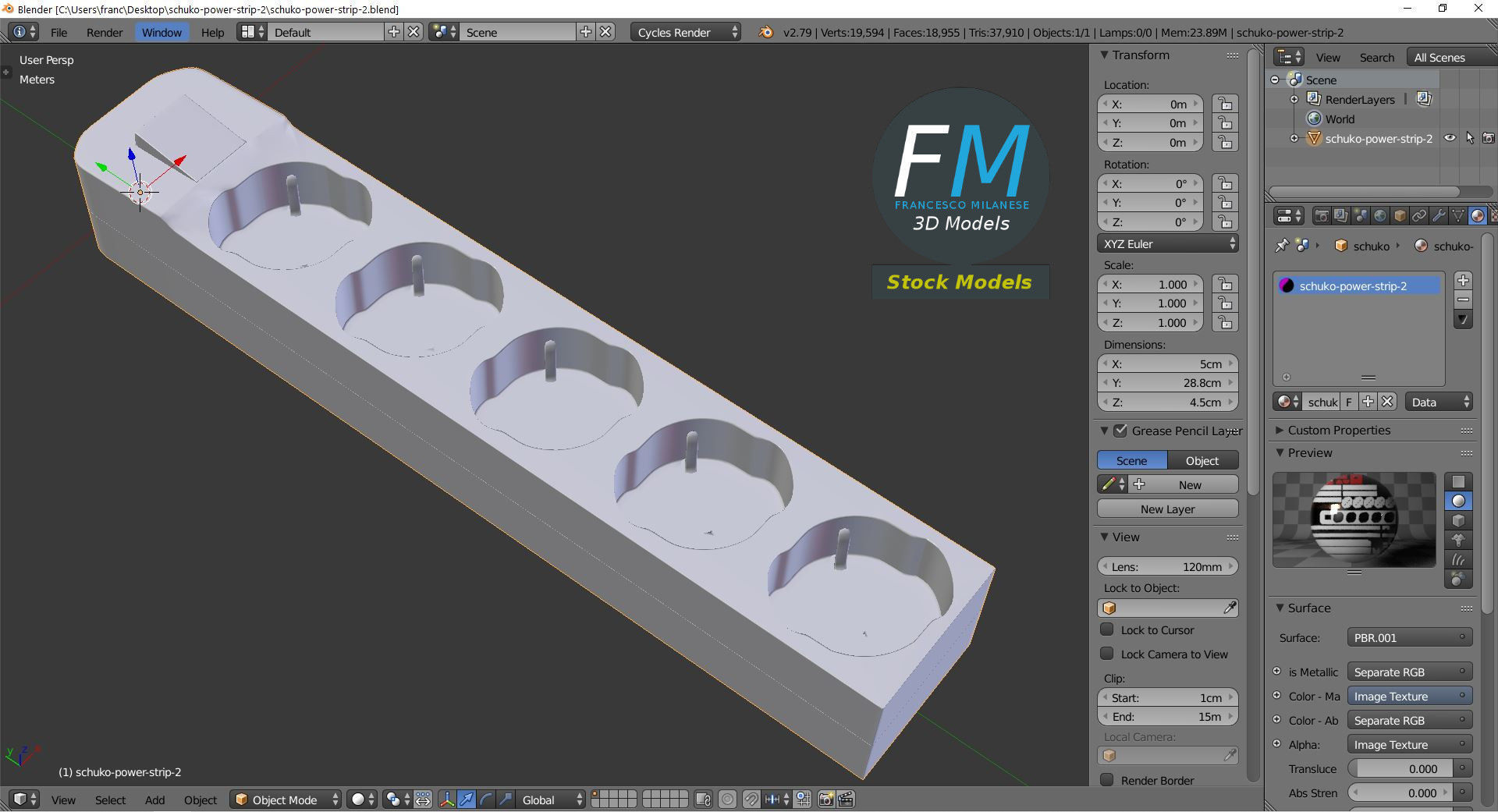Lock Rotation Z value
1498x812 pixels.
coord(1225,222)
